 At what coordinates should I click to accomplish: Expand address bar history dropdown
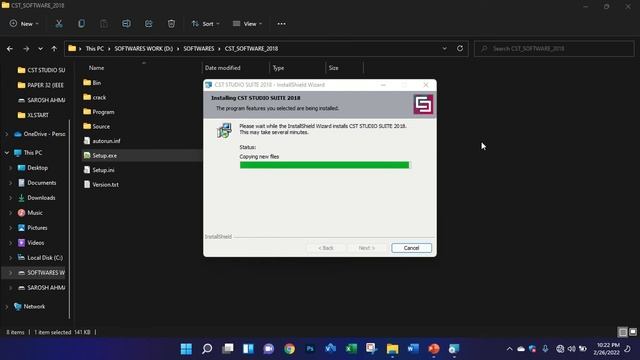click(444, 48)
